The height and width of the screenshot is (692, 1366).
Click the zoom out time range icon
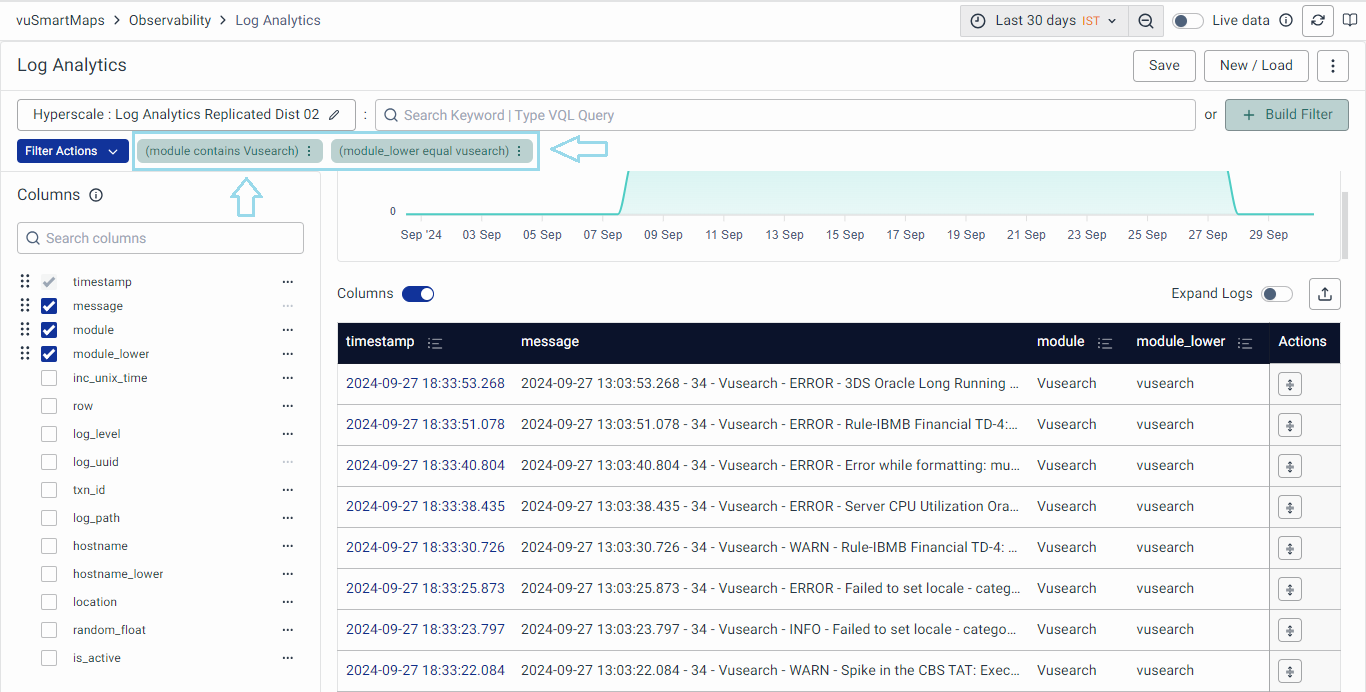click(1146, 21)
